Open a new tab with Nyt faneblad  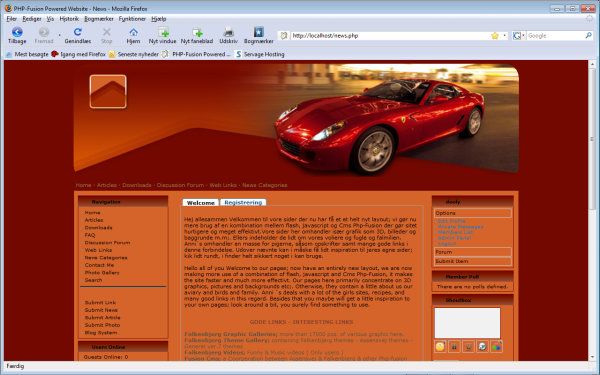tap(197, 35)
